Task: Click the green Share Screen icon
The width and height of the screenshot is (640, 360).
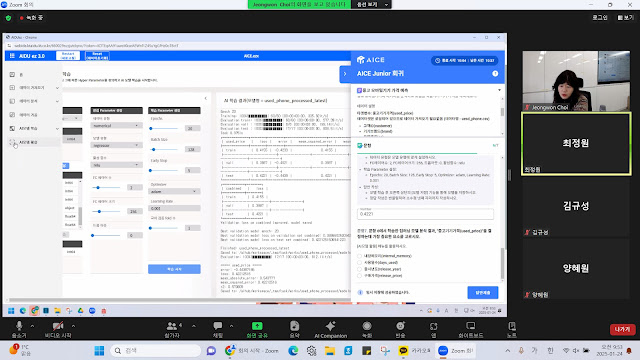Action: coord(257,326)
